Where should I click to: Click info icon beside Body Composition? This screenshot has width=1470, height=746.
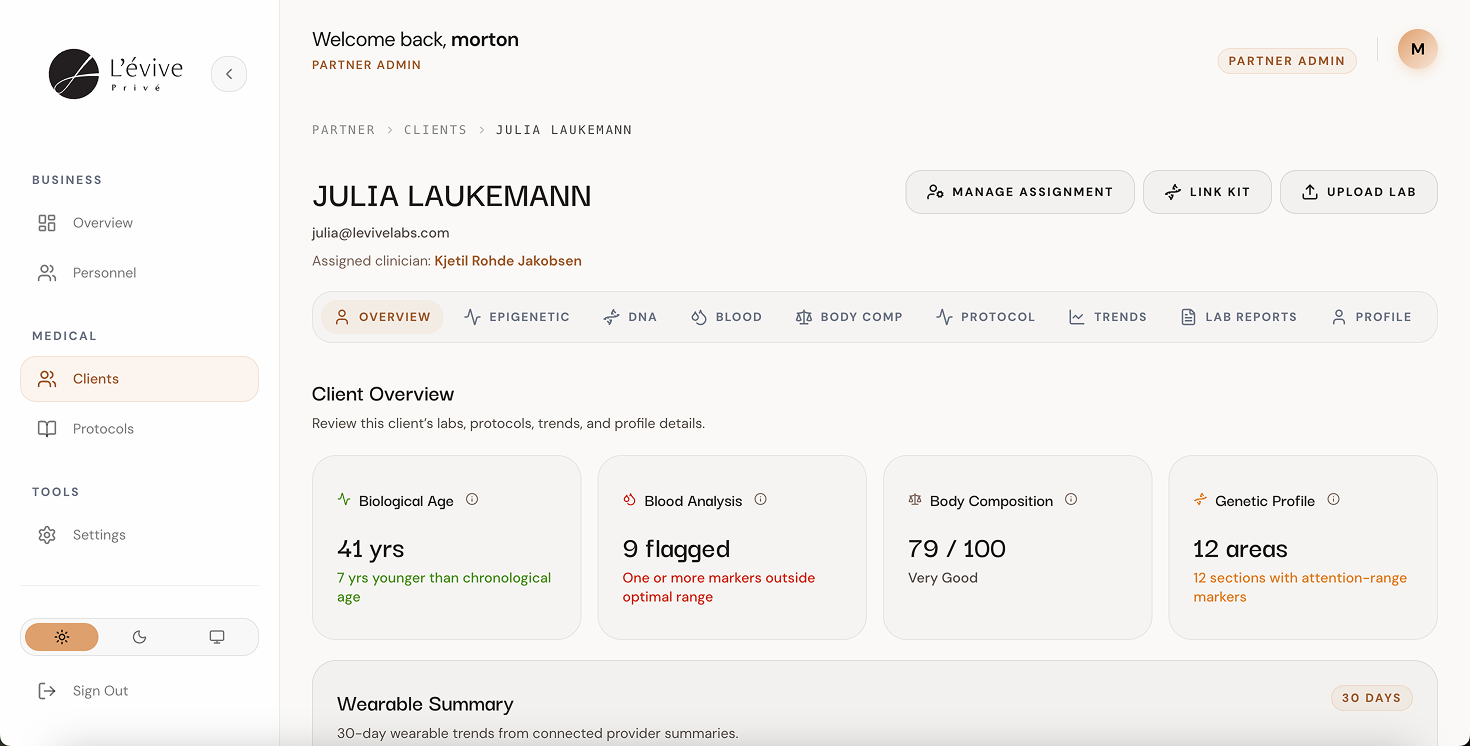pos(1071,499)
